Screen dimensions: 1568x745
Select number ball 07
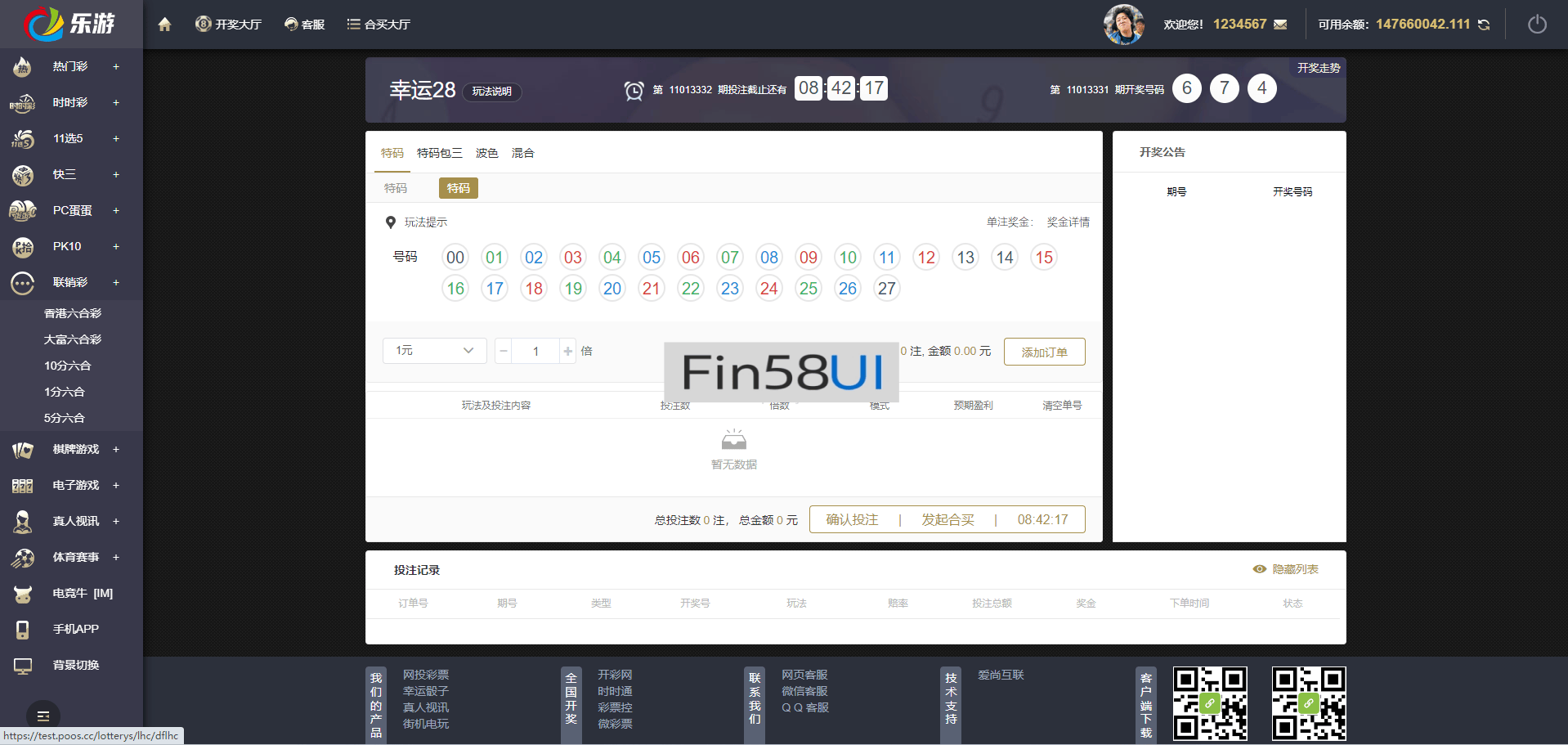coord(729,258)
